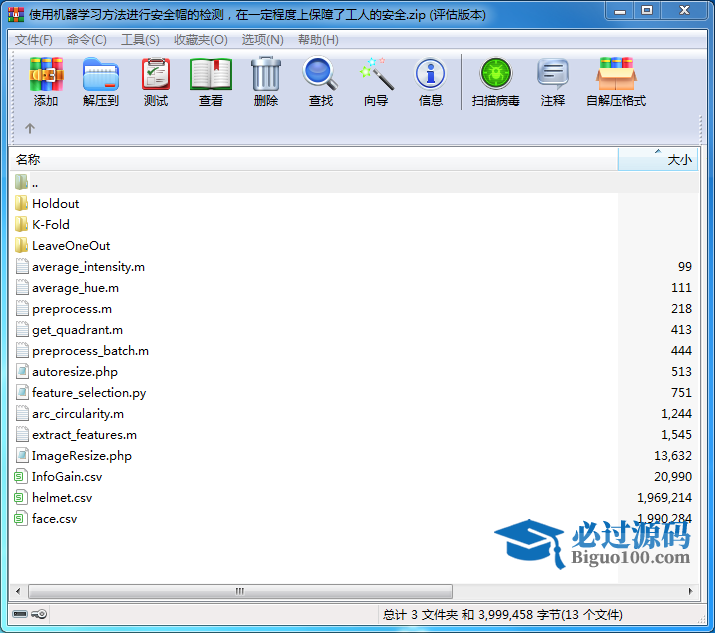Click the key icon in status bar
715x633 pixels.
(39, 614)
